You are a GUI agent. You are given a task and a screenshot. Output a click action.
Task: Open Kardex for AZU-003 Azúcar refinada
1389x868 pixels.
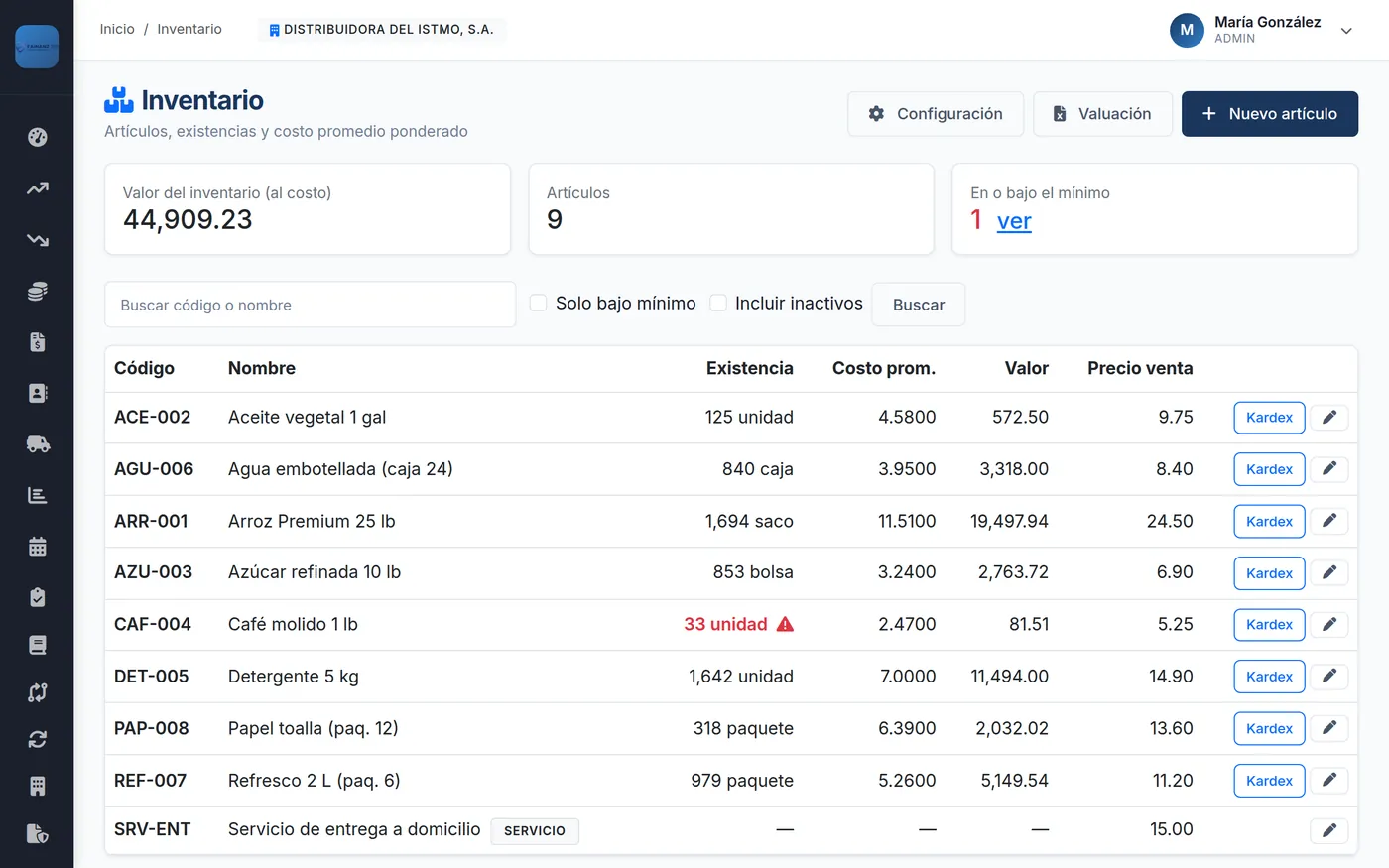1269,573
